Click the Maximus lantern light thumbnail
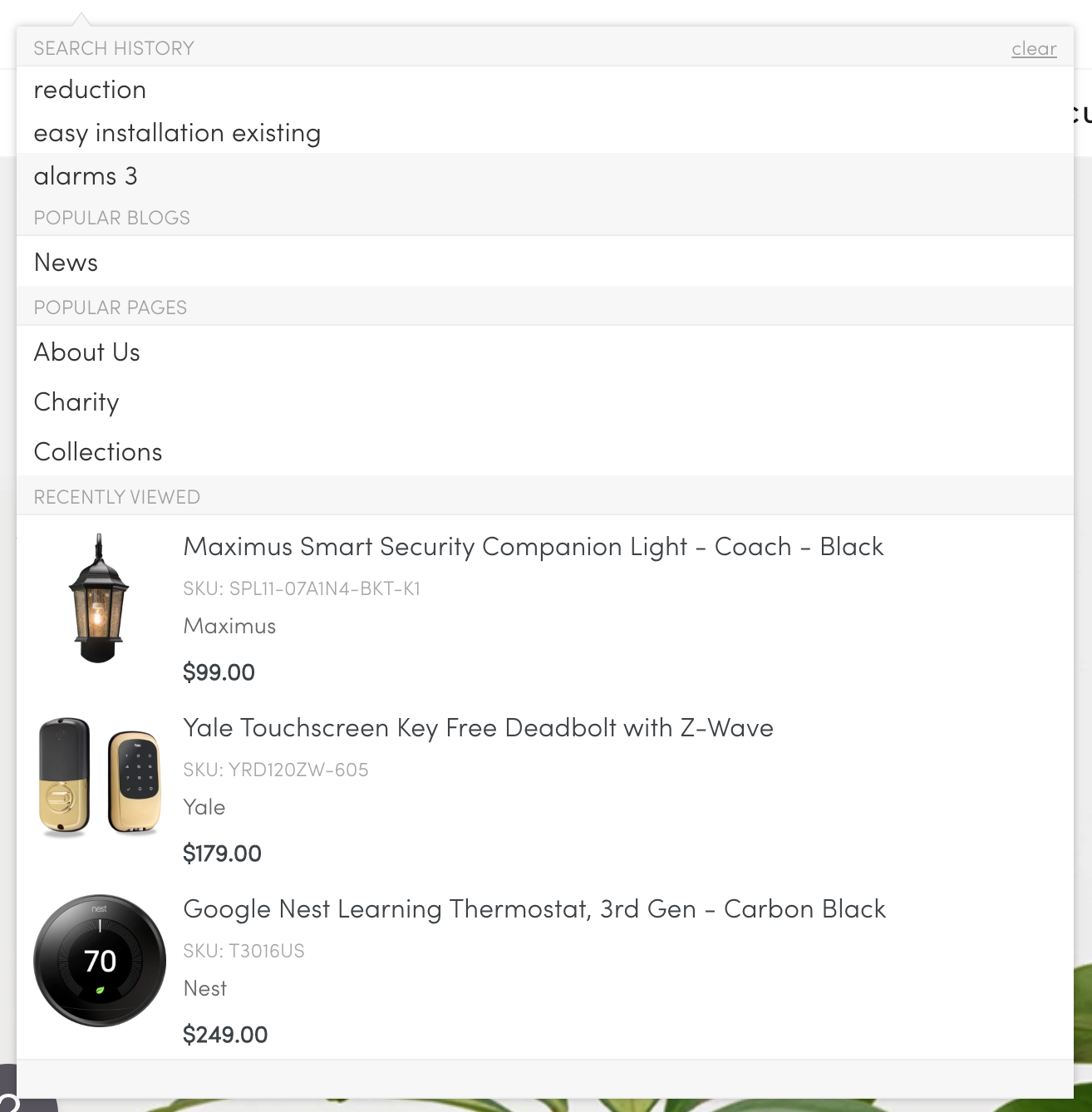 point(99,598)
